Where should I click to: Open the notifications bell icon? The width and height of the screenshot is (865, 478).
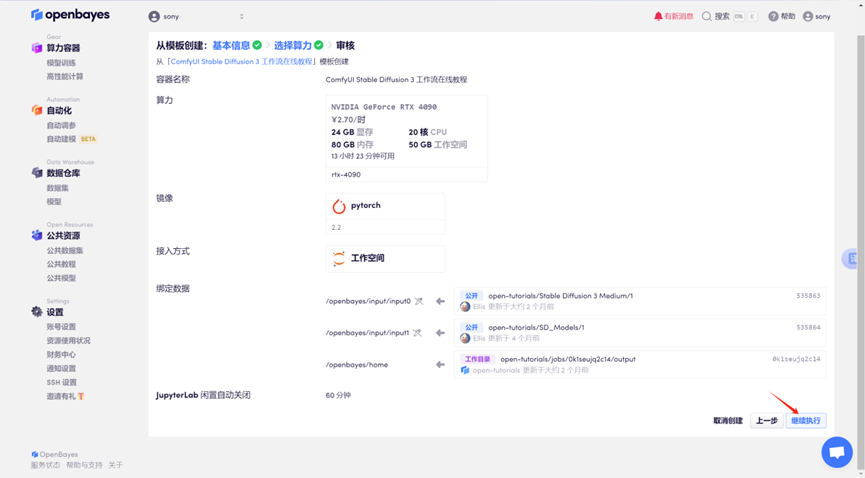coord(658,17)
